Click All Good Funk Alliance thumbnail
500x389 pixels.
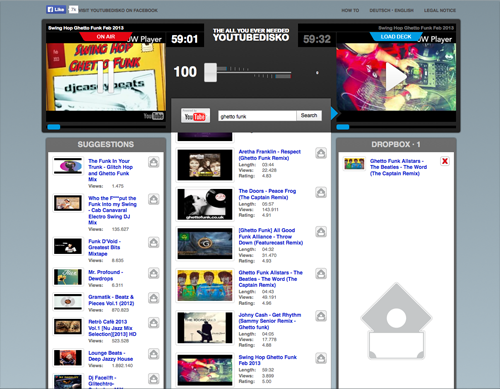205,244
